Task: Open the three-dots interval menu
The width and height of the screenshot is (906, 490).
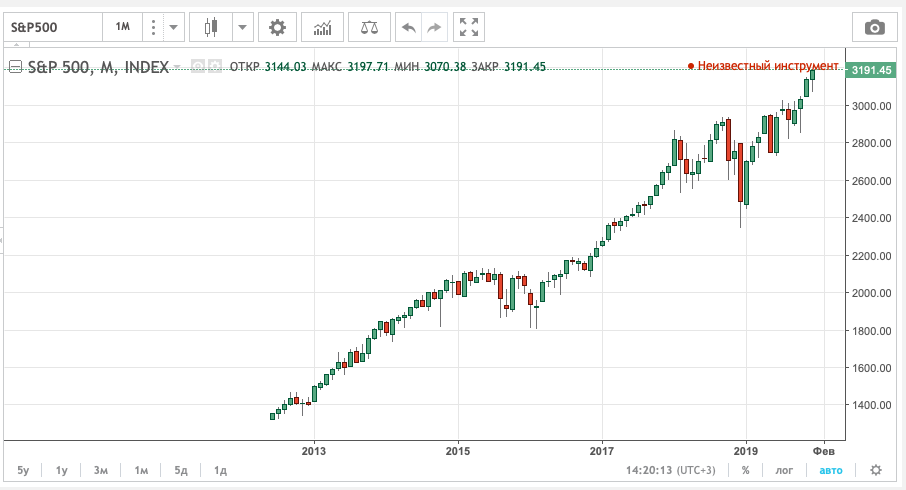Action: click(153, 27)
